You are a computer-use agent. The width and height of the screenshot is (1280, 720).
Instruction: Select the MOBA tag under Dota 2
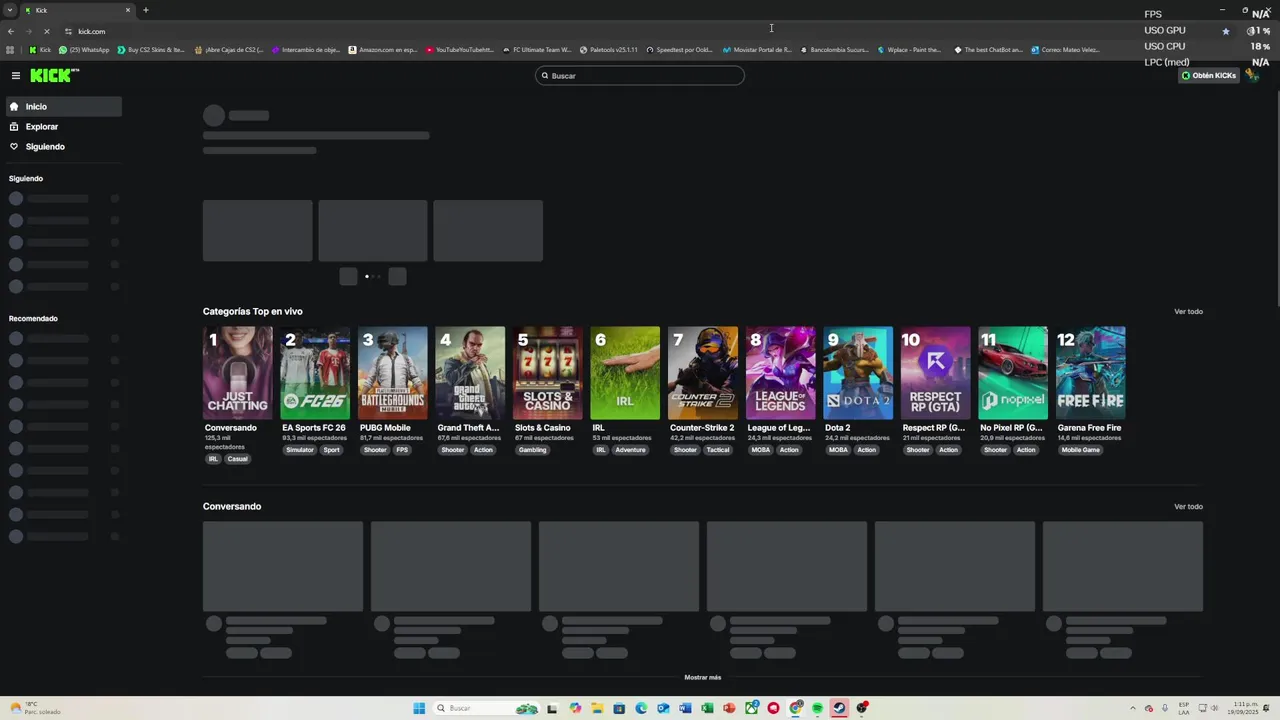tap(838, 450)
